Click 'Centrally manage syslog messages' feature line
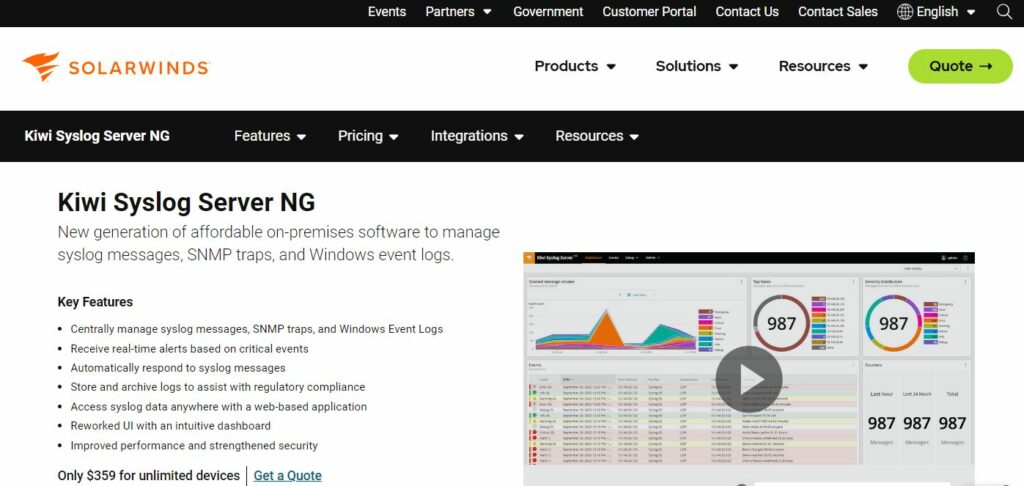1024x486 pixels. [257, 329]
